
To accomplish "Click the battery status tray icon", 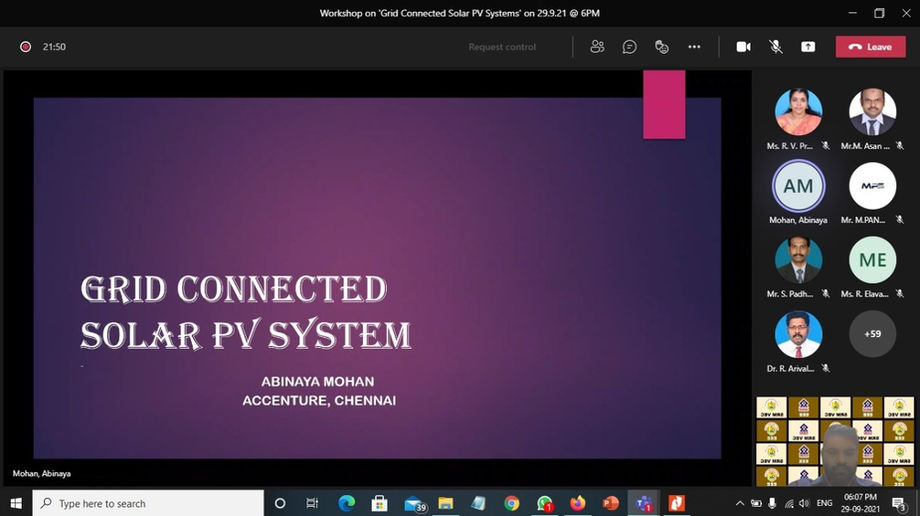I will pos(756,503).
